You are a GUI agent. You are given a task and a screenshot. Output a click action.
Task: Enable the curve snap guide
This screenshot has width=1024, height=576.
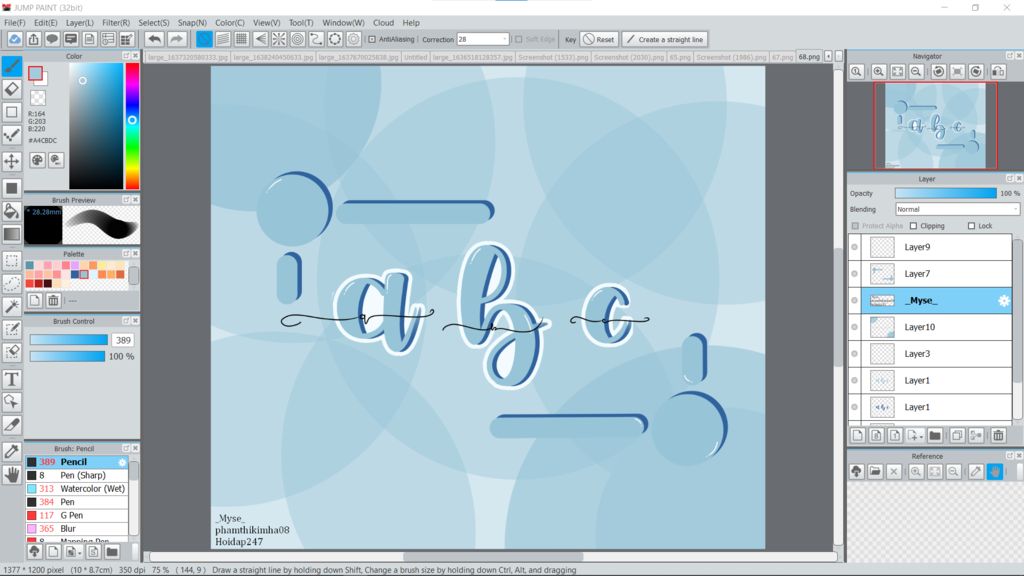pyautogui.click(x=316, y=39)
